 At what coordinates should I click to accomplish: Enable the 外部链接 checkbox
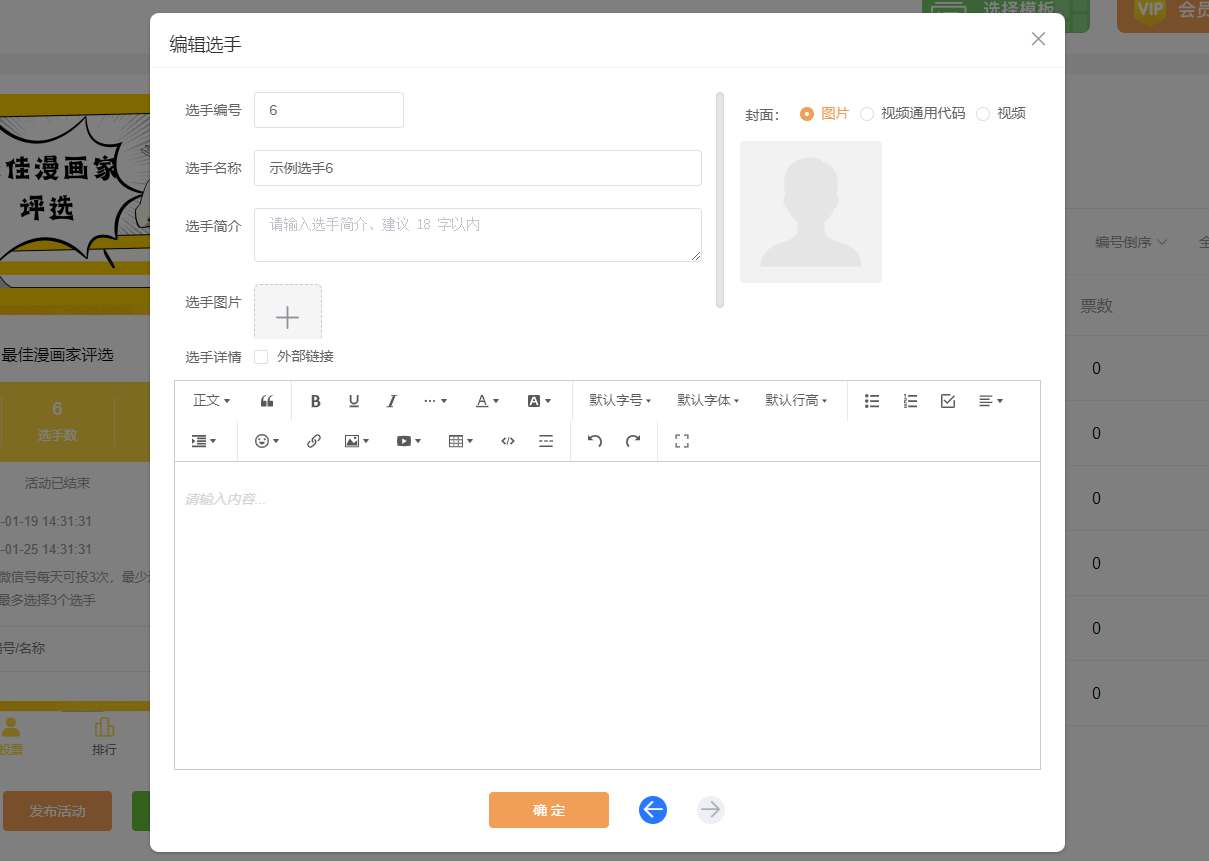point(261,357)
